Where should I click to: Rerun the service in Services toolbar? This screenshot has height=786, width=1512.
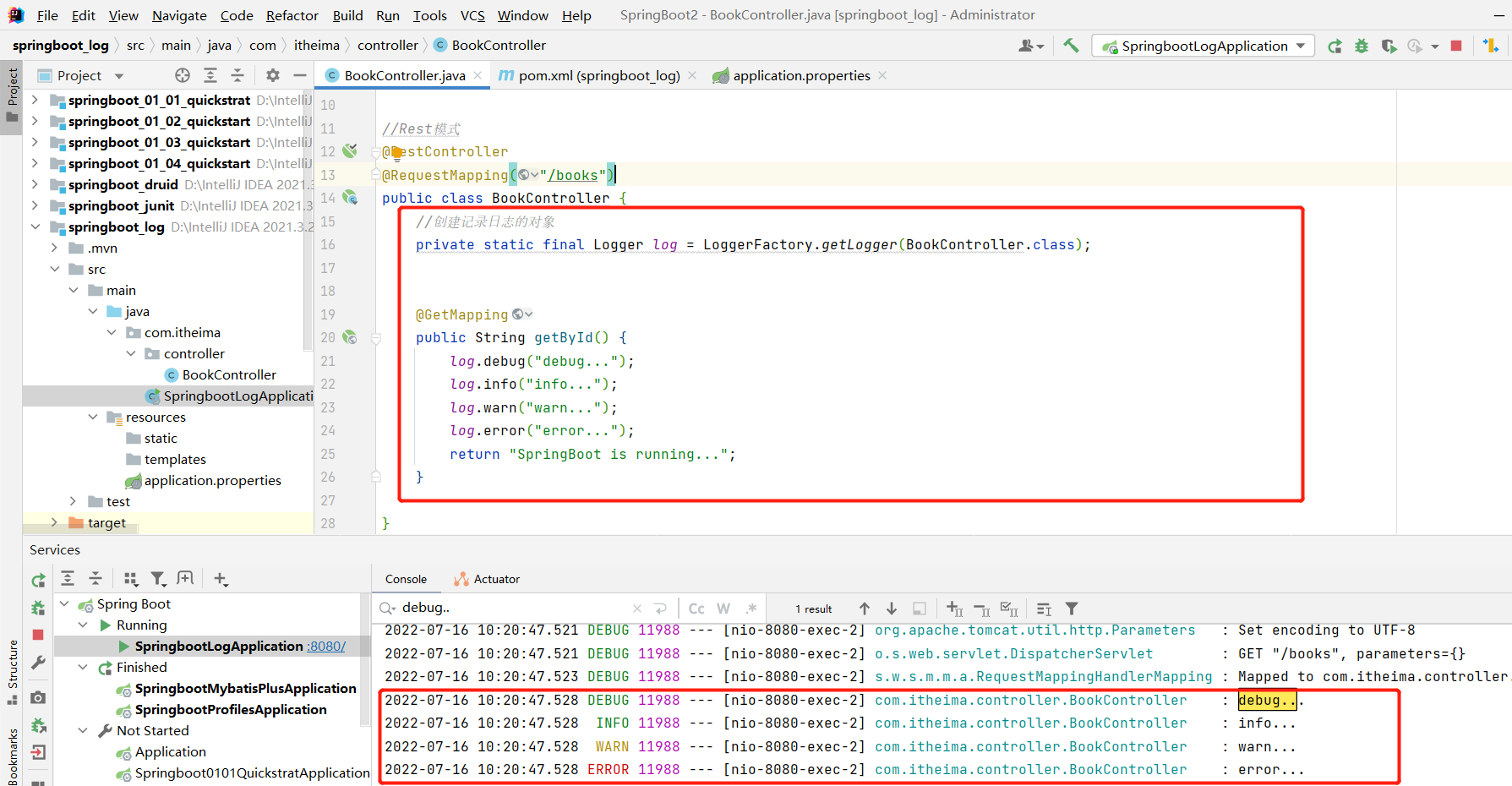tap(38, 581)
